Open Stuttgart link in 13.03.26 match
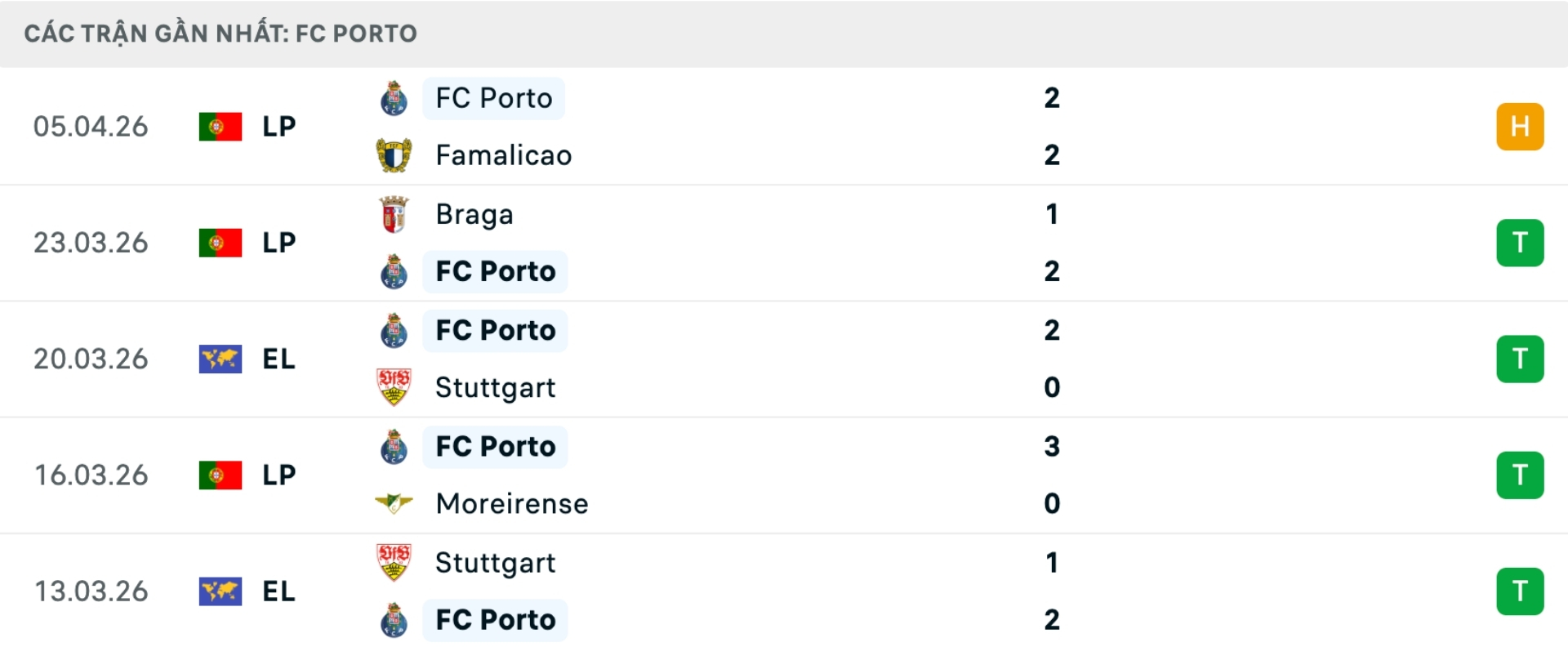The width and height of the screenshot is (1568, 647). [x=495, y=562]
